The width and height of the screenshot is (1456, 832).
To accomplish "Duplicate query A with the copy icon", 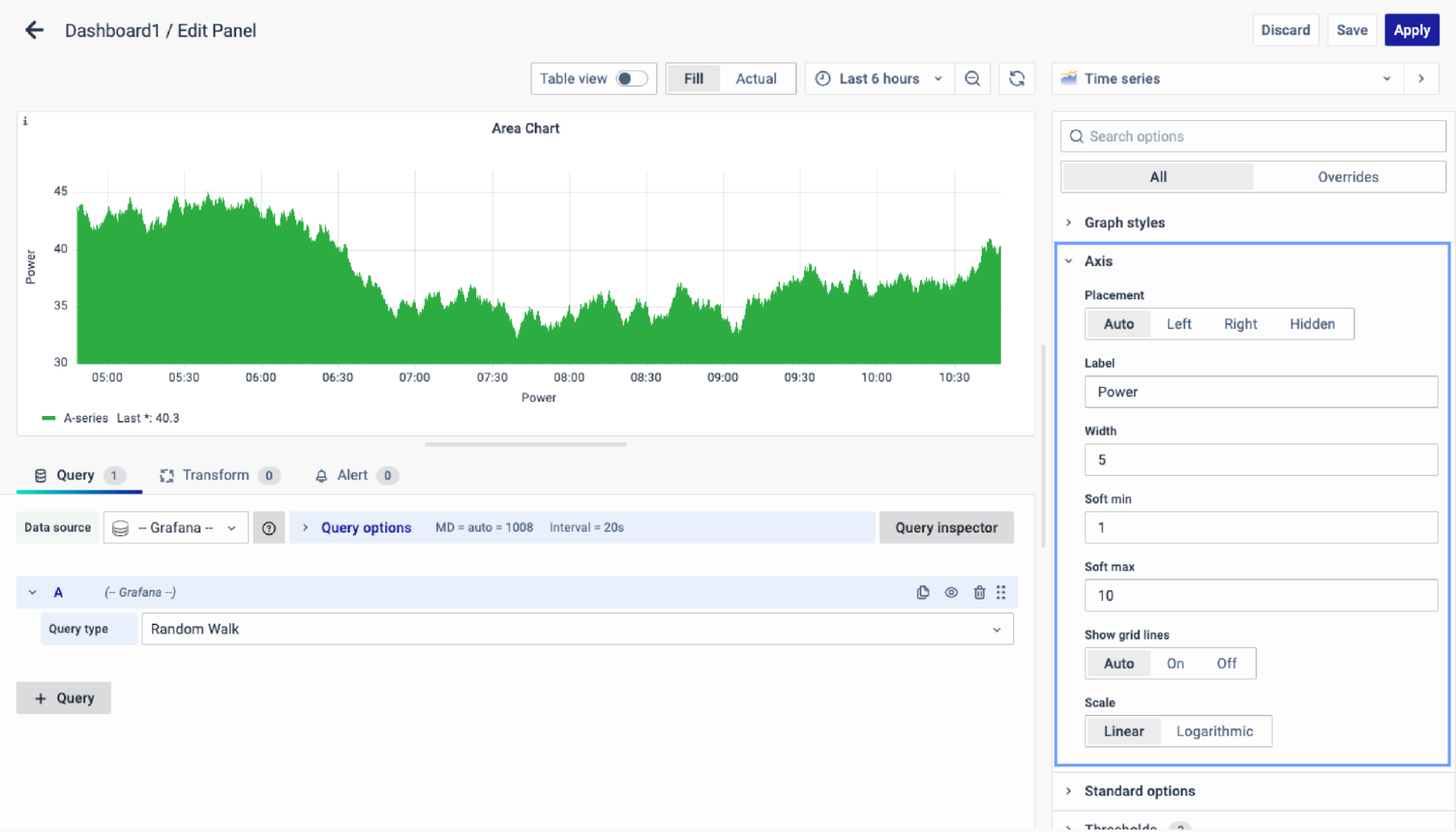I will [923, 592].
